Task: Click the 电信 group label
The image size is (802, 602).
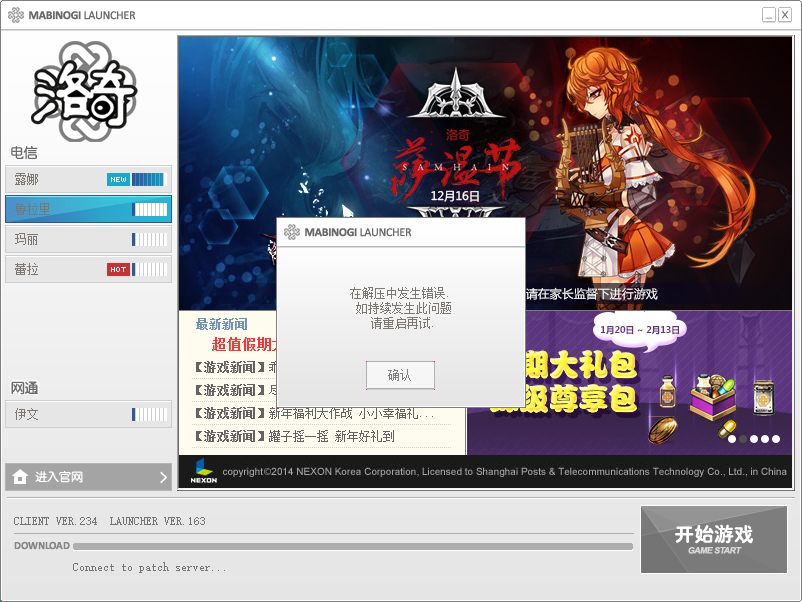Action: click(24, 152)
